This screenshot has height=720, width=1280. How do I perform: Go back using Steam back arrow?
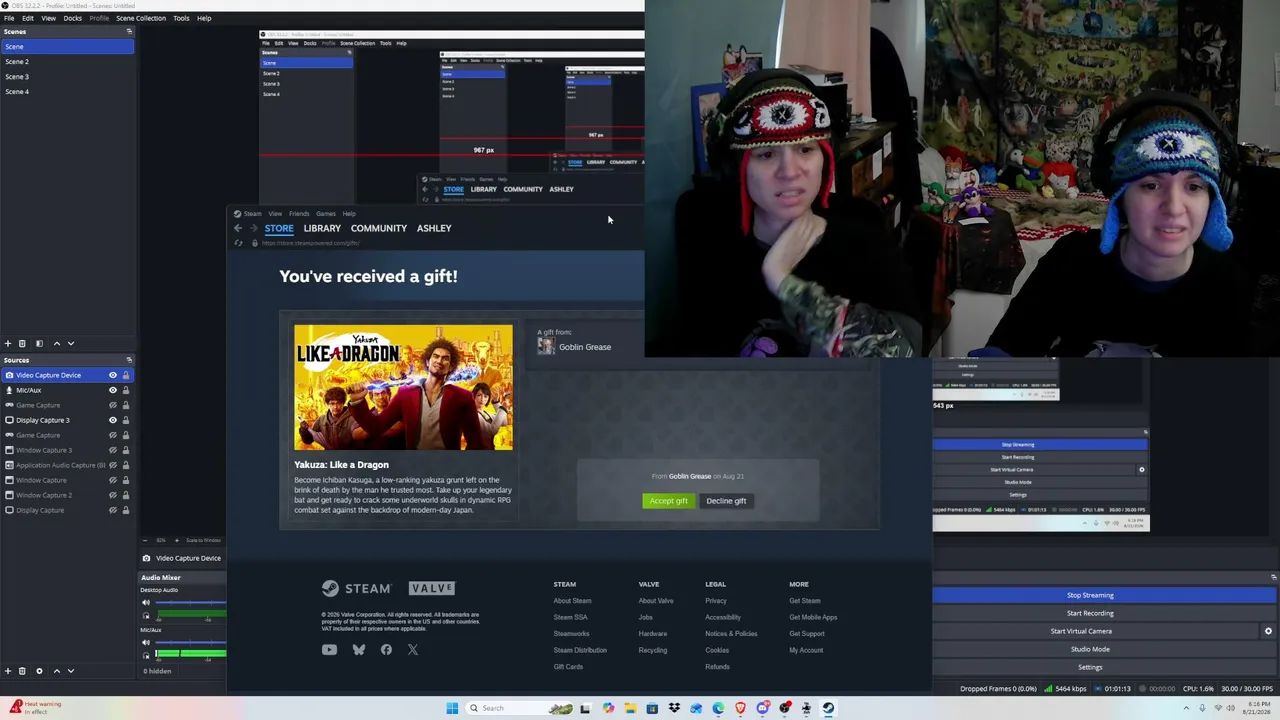pos(238,228)
